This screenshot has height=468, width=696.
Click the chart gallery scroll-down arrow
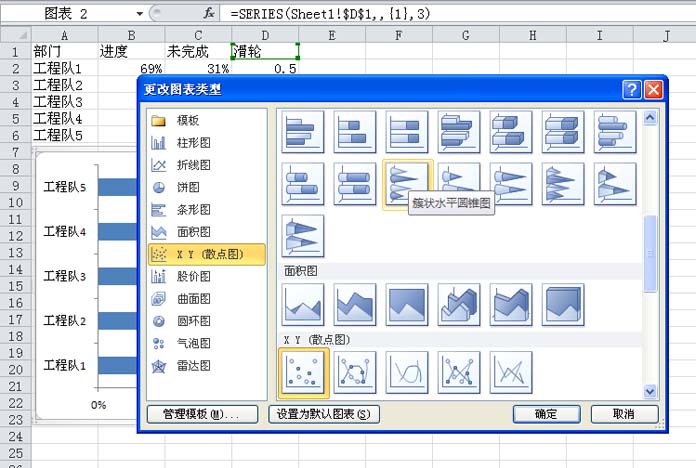pos(650,391)
